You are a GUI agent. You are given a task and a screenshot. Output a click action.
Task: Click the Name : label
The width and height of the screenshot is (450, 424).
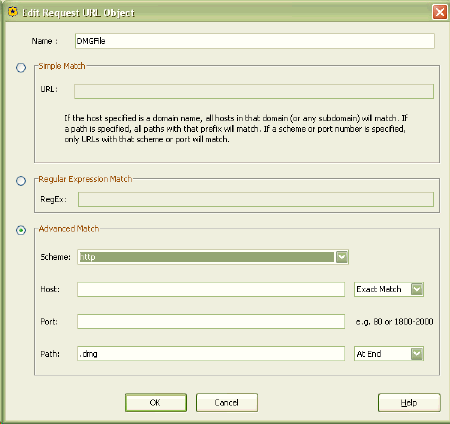pyautogui.click(x=45, y=41)
